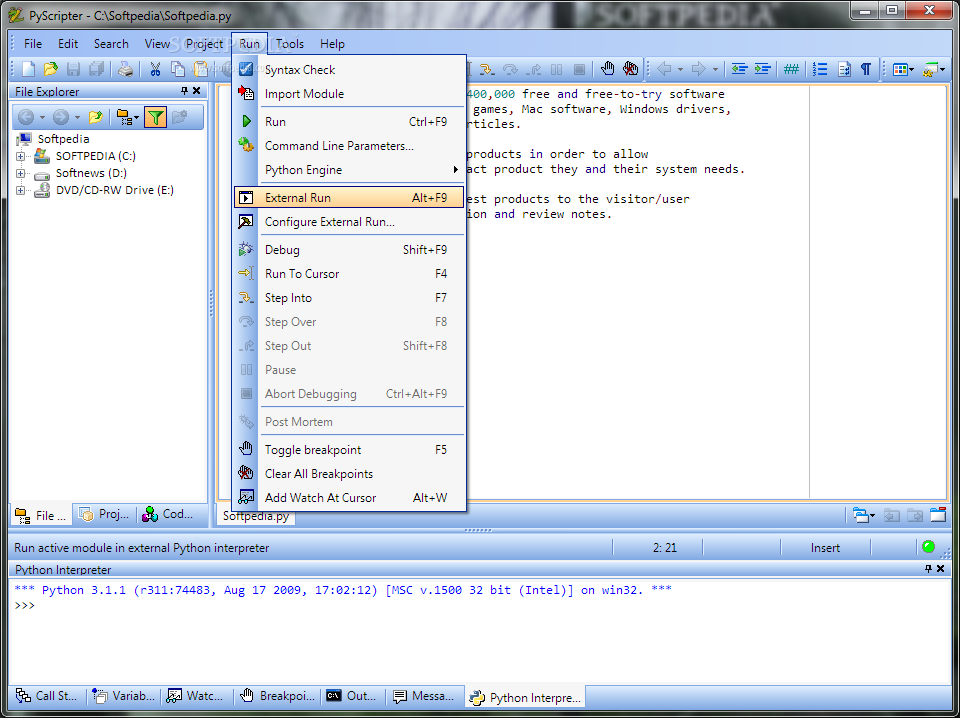Viewport: 960px width, 718px height.
Task: Click the Copy toolbar icon
Action: click(178, 69)
